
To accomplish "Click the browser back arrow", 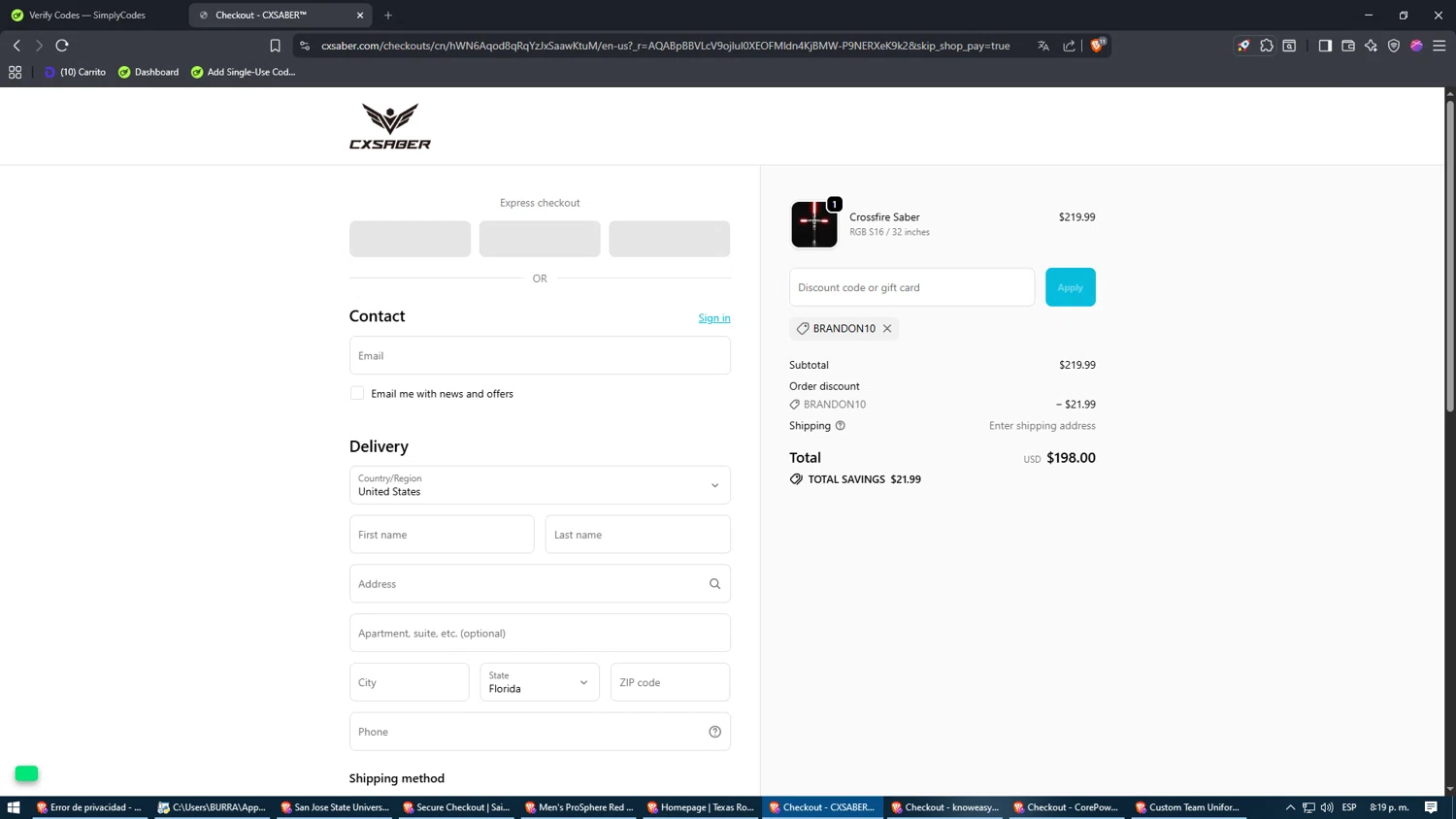I will 17,46.
